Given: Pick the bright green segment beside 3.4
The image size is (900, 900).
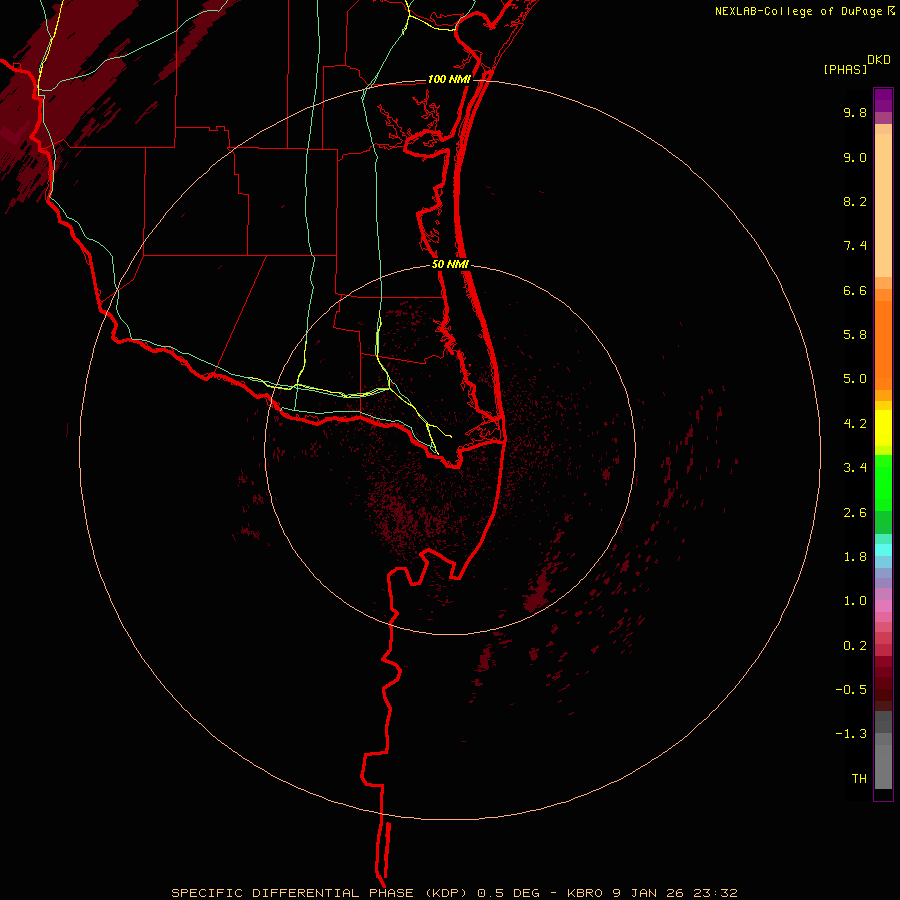Looking at the screenshot, I should (883, 481).
